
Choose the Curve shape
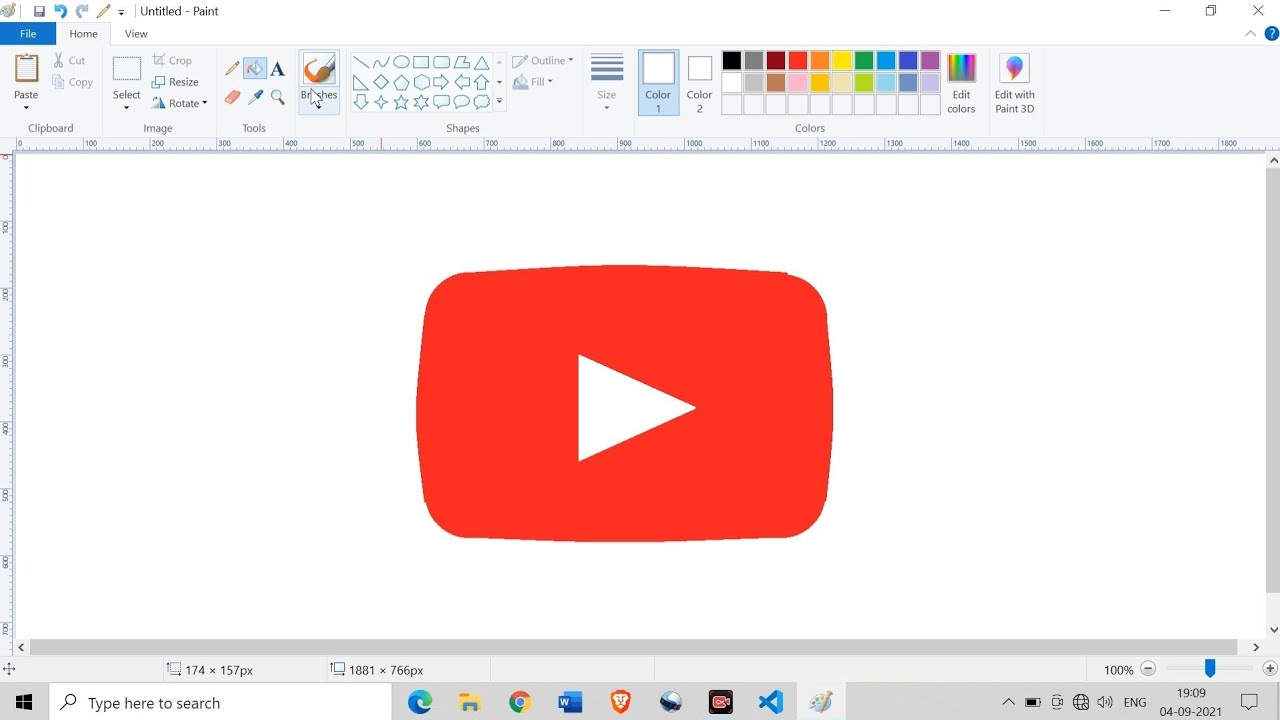381,62
